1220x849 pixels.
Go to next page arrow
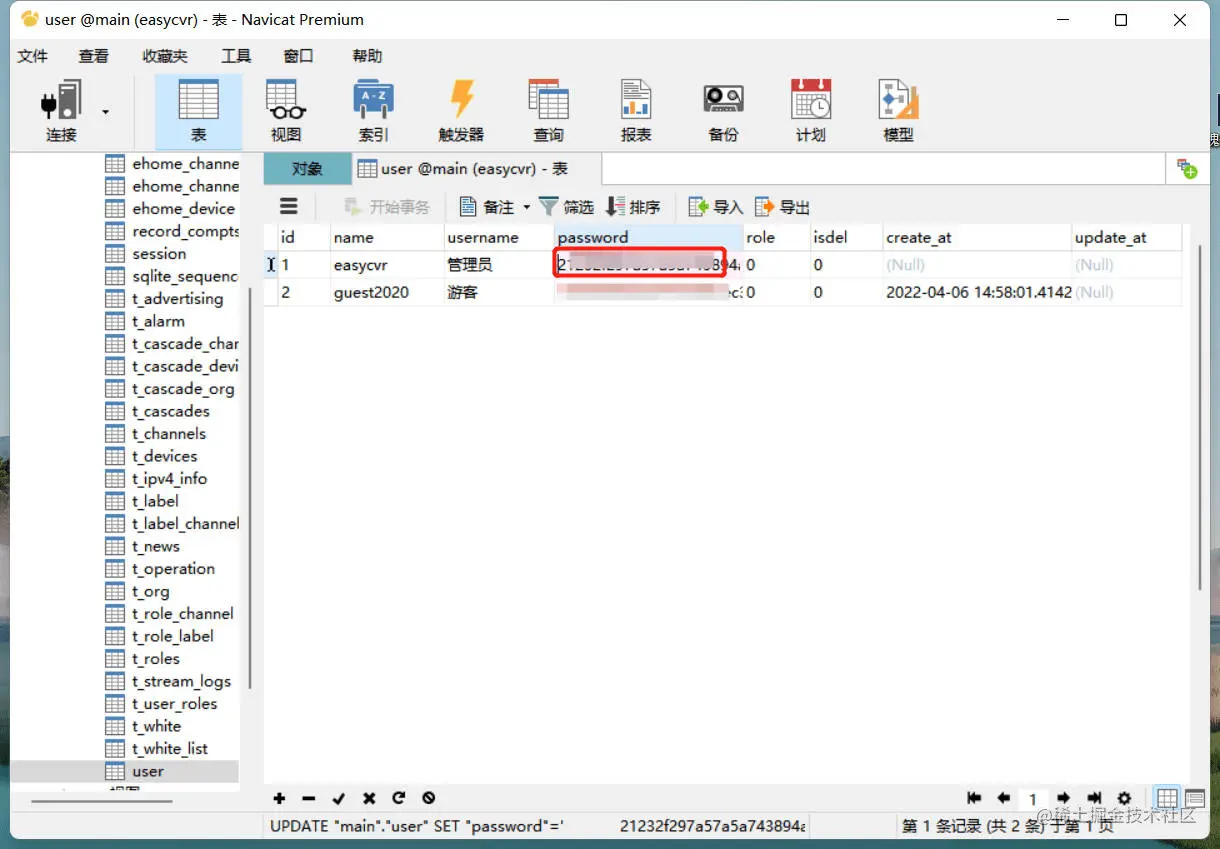[x=1064, y=798]
